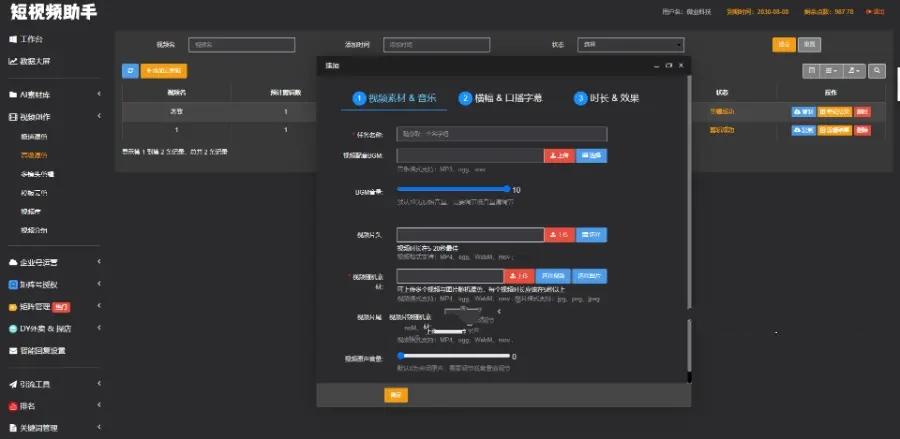Click the cloud icon beside 企业号运营

[13, 262]
